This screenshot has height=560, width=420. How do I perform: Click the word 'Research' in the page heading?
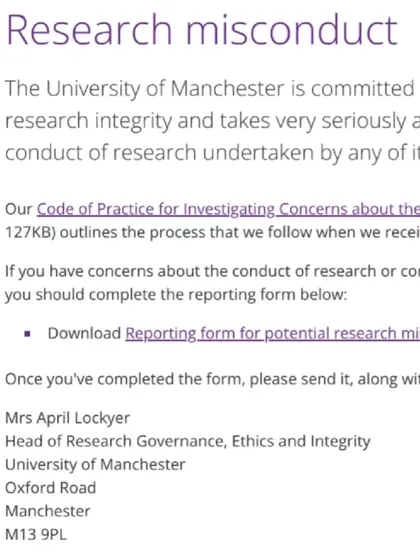[x=89, y=29]
